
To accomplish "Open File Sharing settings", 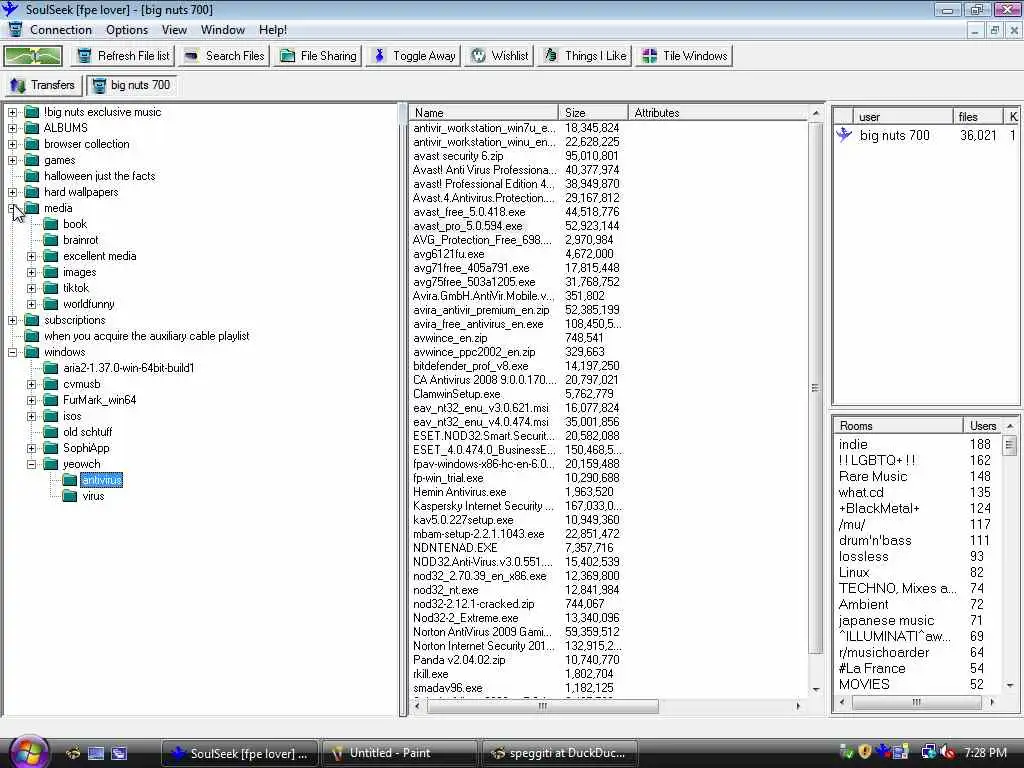I will [319, 56].
